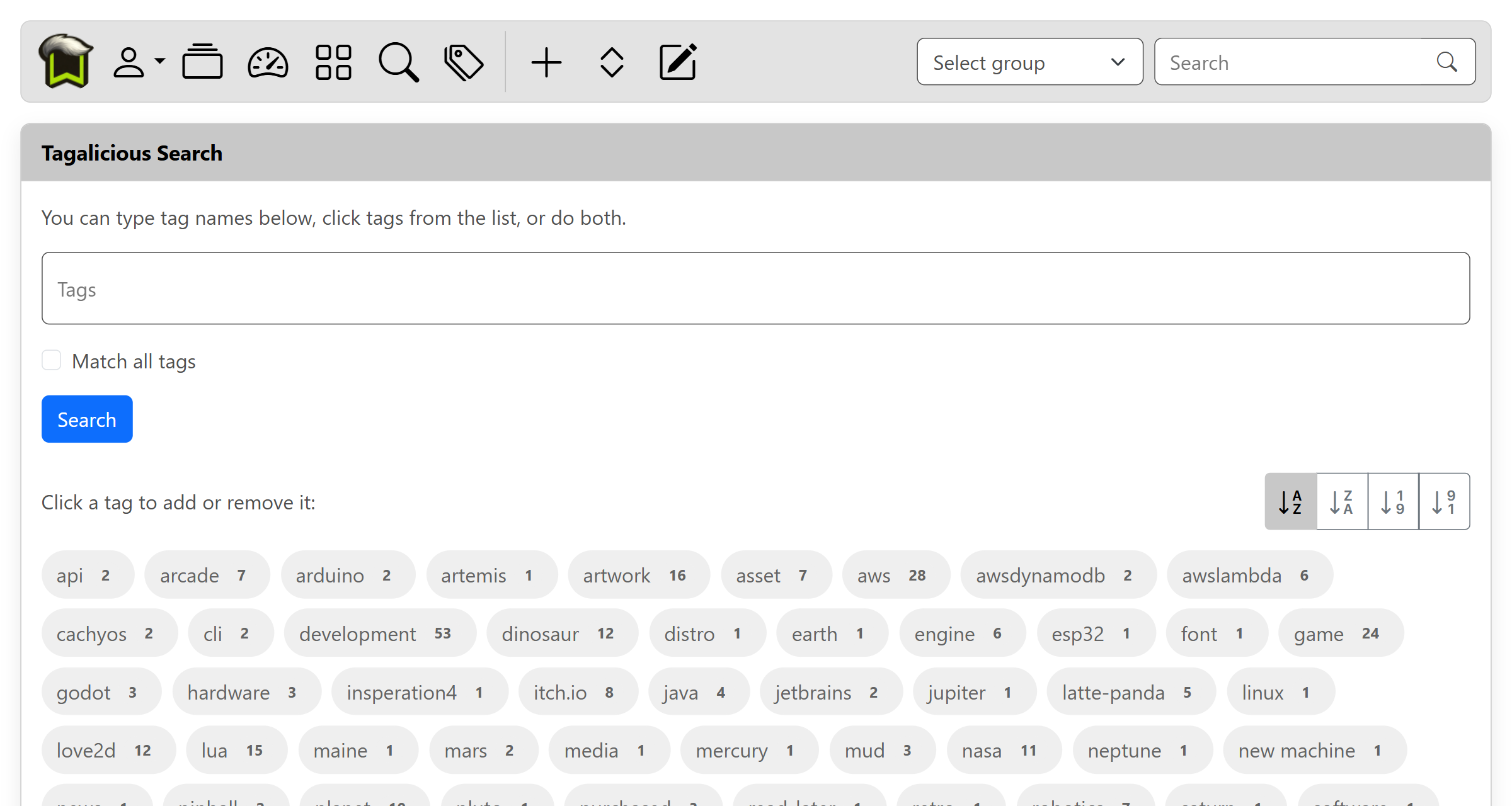Select the cachyos tag

click(x=110, y=633)
